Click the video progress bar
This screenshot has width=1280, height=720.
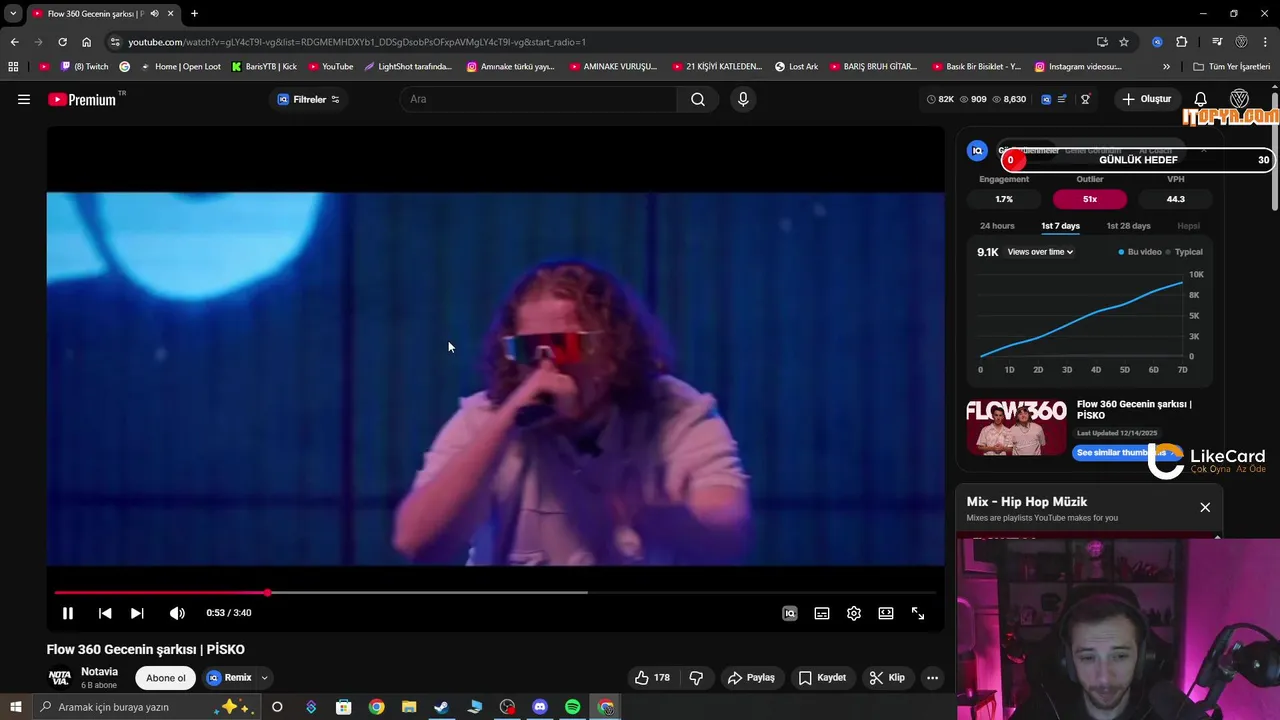495,593
